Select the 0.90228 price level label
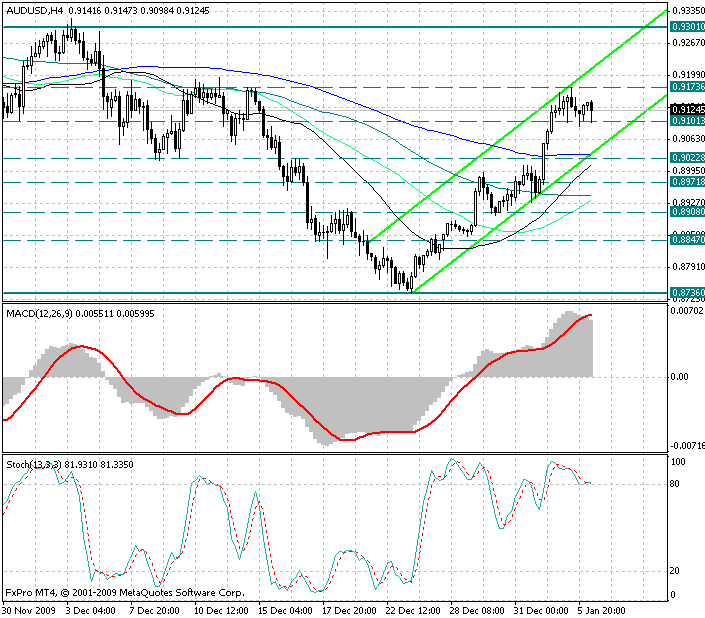 tap(687, 157)
